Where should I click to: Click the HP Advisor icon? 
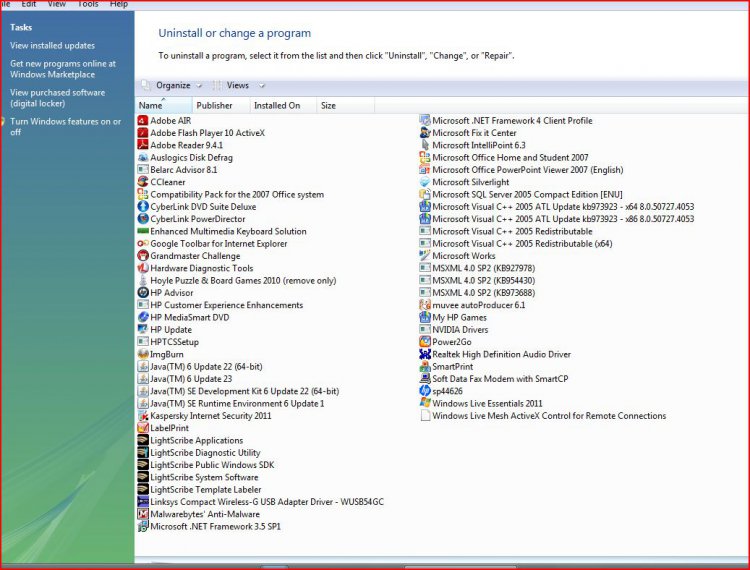(x=143, y=293)
